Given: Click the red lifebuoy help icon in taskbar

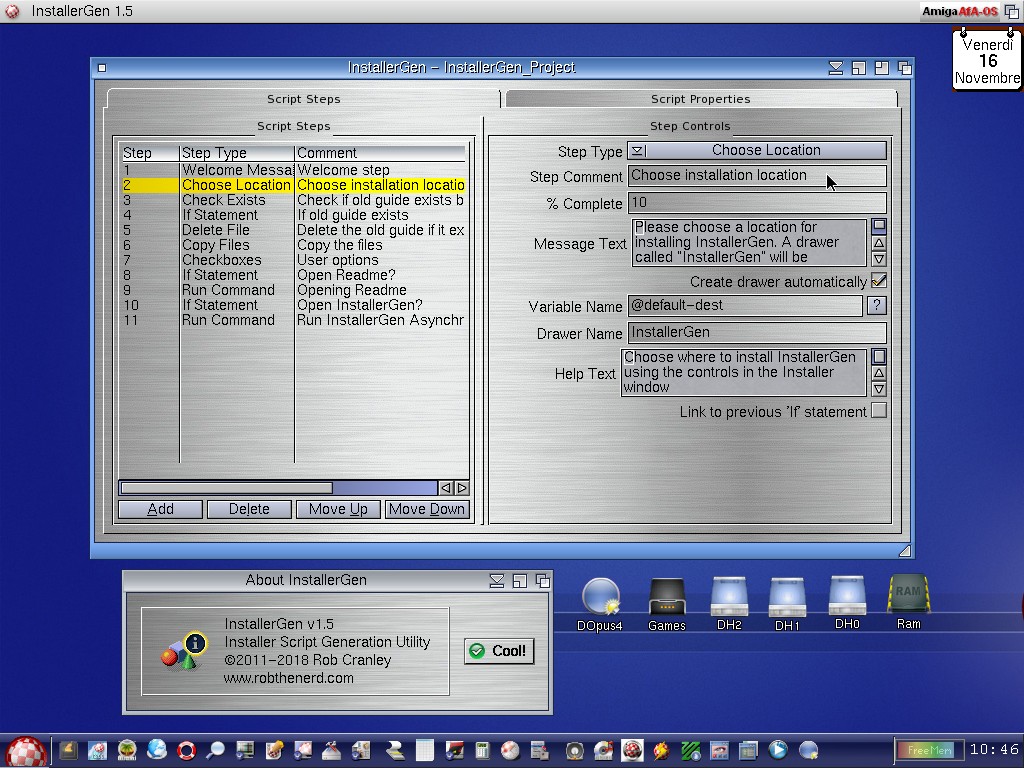Looking at the screenshot, I should click(x=186, y=750).
